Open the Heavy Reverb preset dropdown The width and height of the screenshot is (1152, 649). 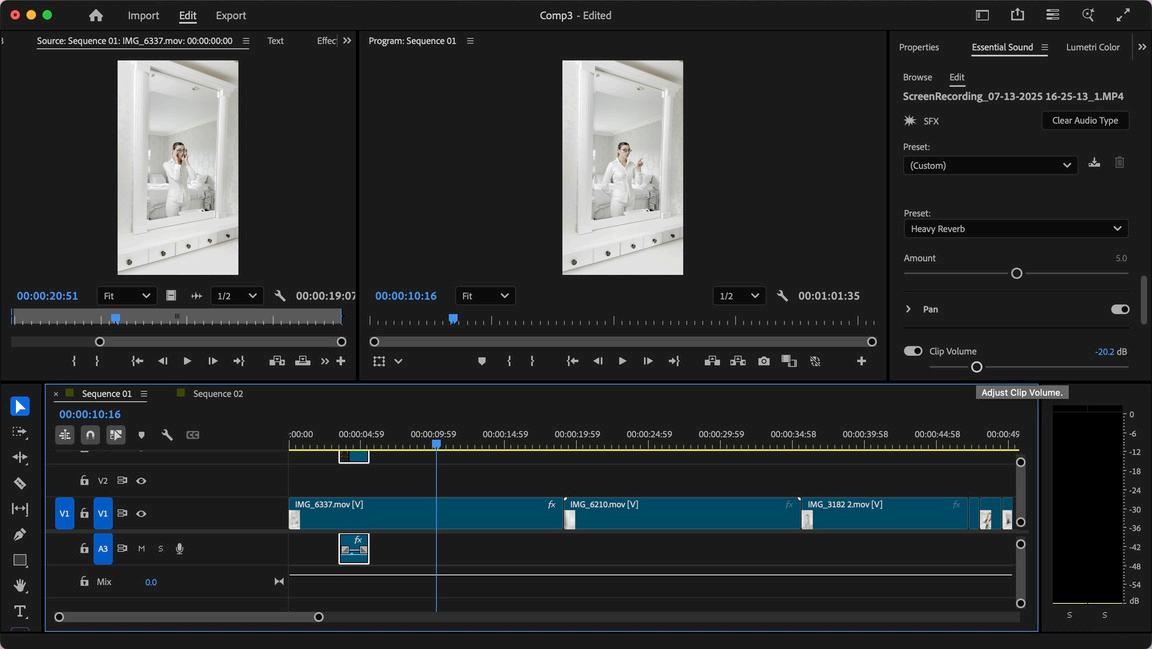click(1015, 229)
